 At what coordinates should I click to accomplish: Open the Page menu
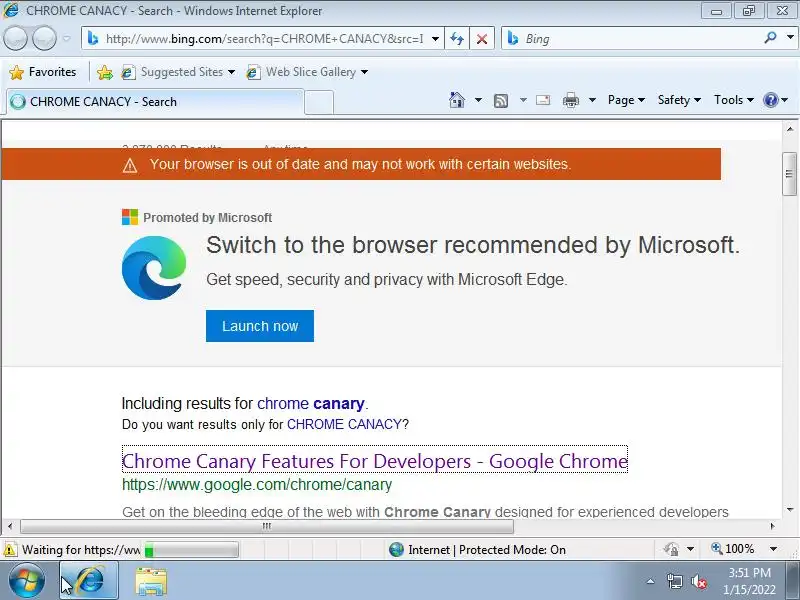626,100
